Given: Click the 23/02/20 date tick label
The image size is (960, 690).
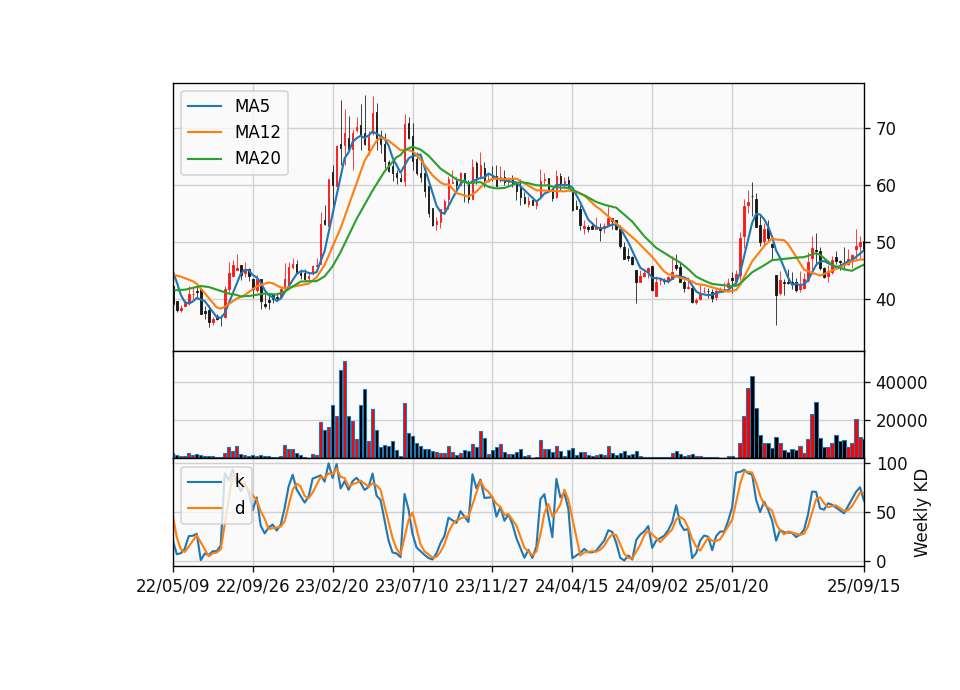Looking at the screenshot, I should 332,586.
